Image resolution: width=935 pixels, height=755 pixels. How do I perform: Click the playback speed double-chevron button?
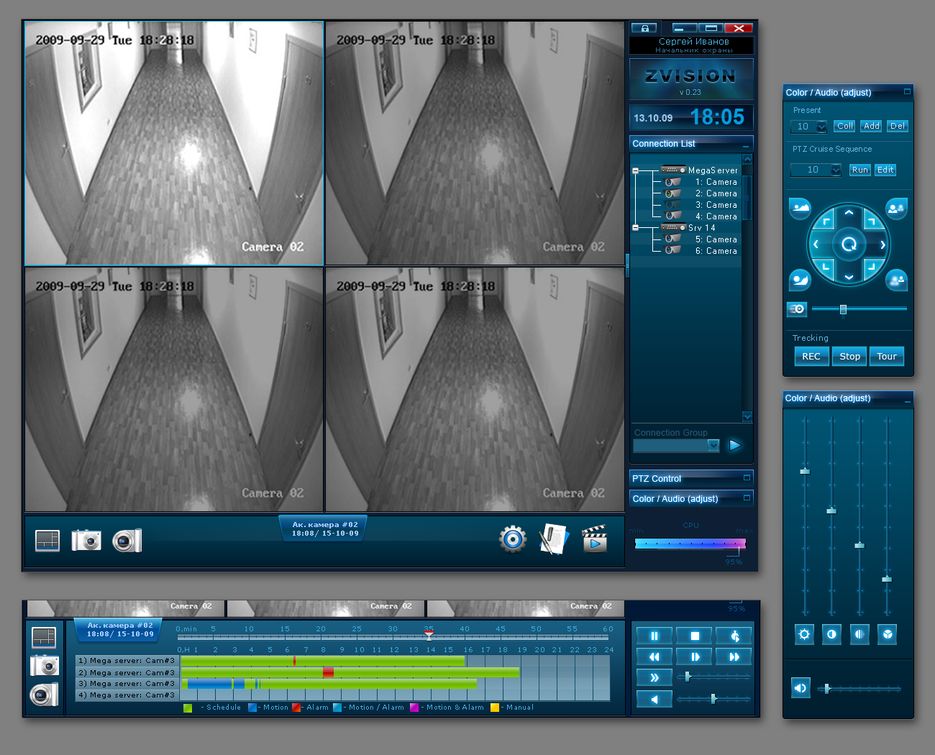pos(654,677)
